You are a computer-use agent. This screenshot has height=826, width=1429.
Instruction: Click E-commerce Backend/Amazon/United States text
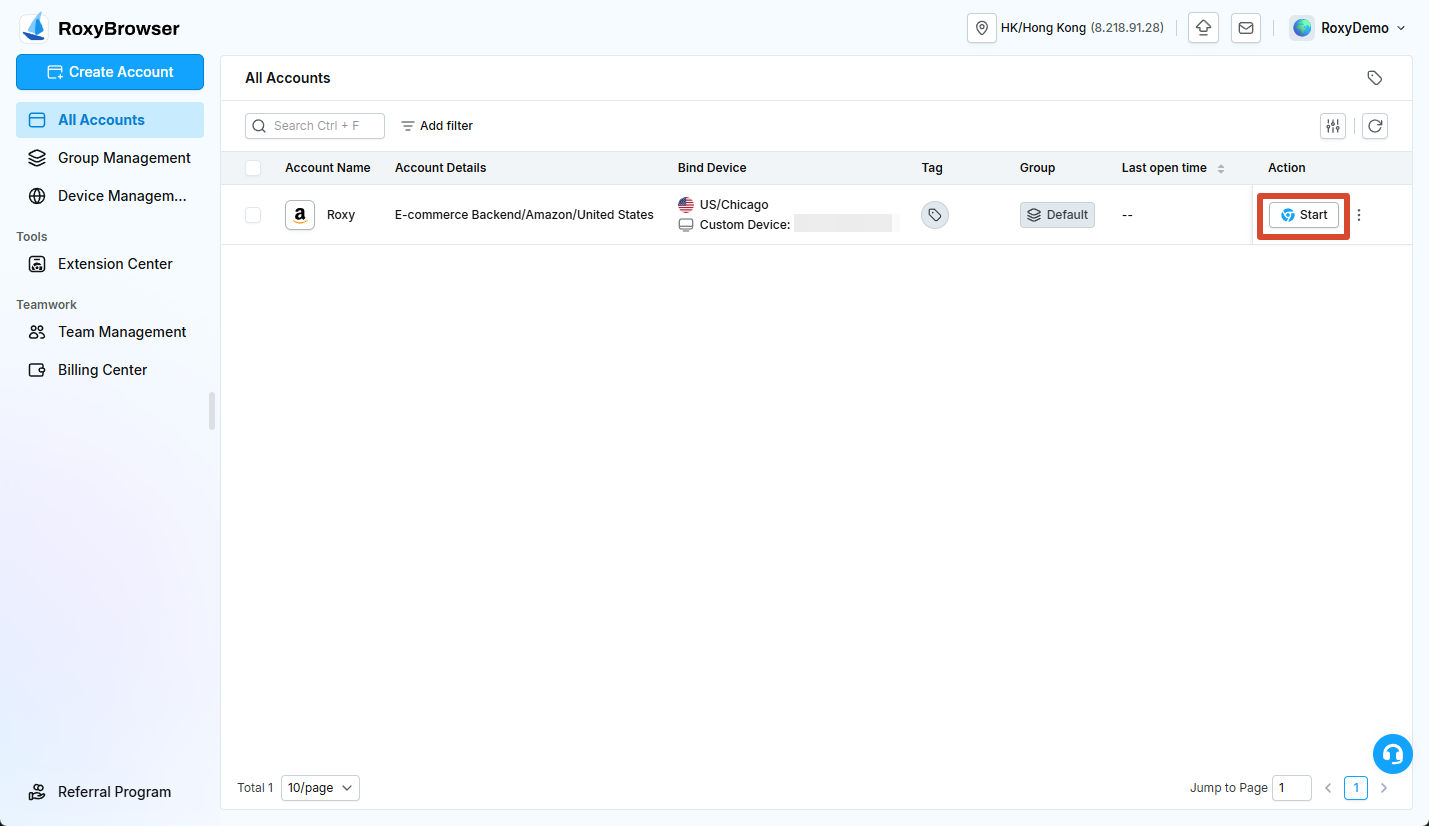point(524,215)
